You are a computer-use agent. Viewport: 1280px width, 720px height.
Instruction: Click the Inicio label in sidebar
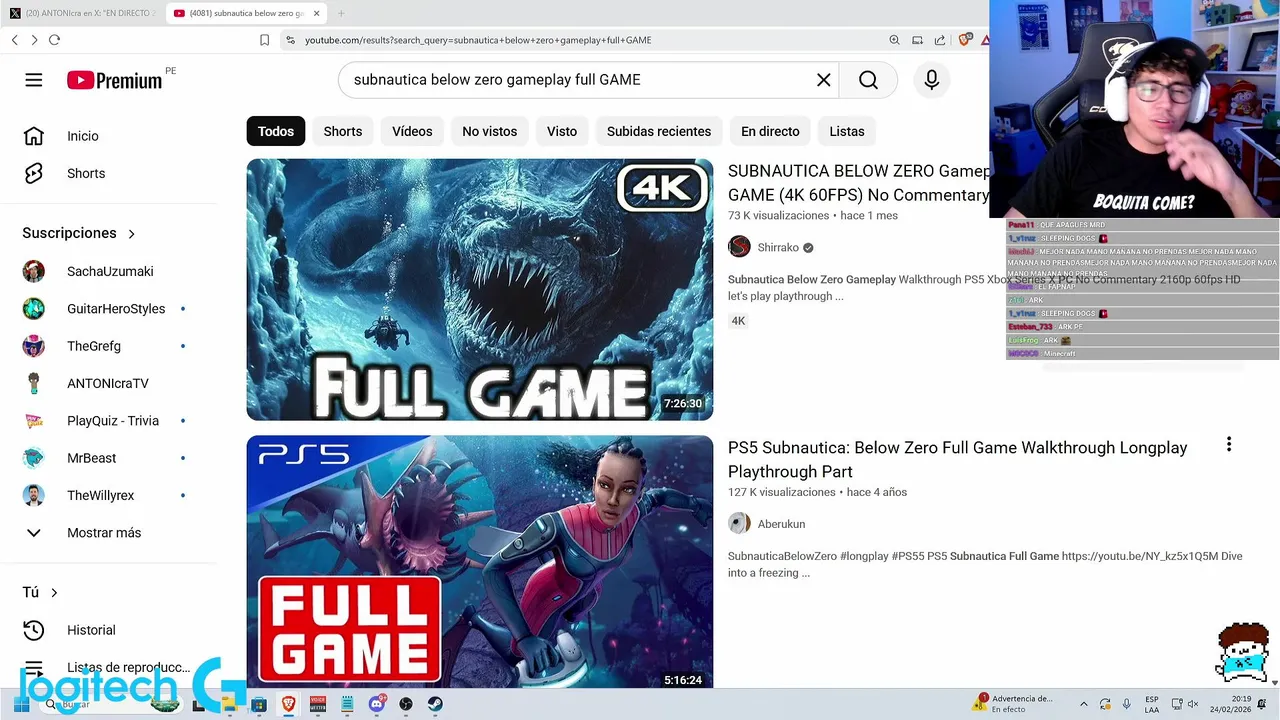click(83, 136)
